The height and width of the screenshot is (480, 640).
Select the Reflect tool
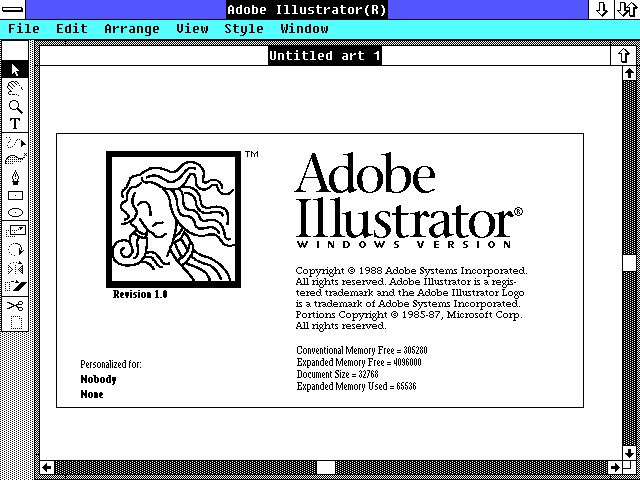(15, 268)
